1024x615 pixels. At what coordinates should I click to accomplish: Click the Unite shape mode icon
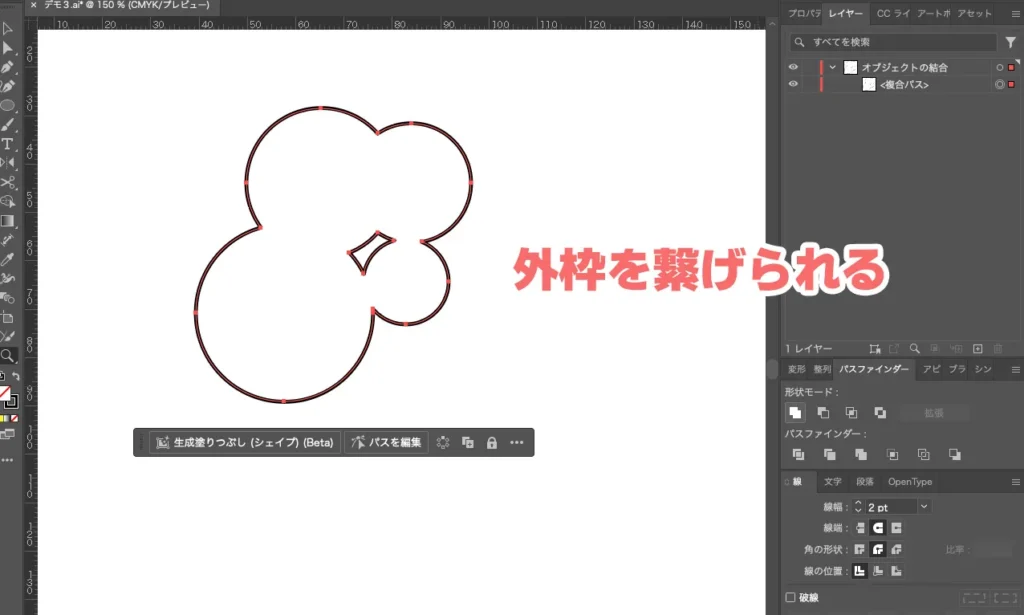pos(795,412)
